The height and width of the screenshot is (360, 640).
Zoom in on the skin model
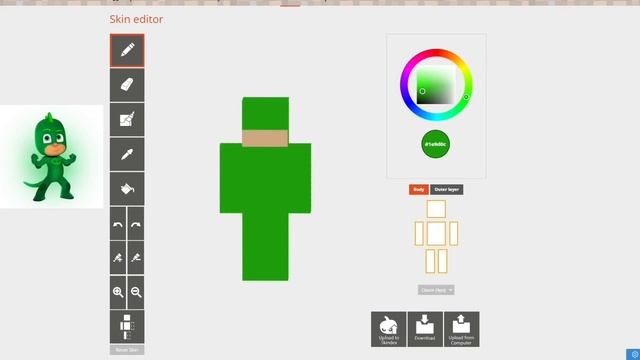click(x=118, y=292)
